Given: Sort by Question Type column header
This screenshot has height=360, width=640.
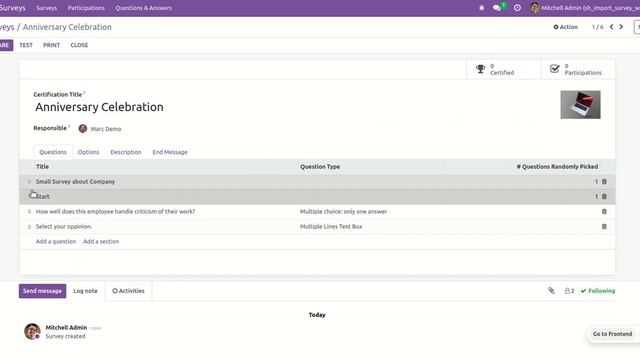Looking at the screenshot, I should point(320,167).
